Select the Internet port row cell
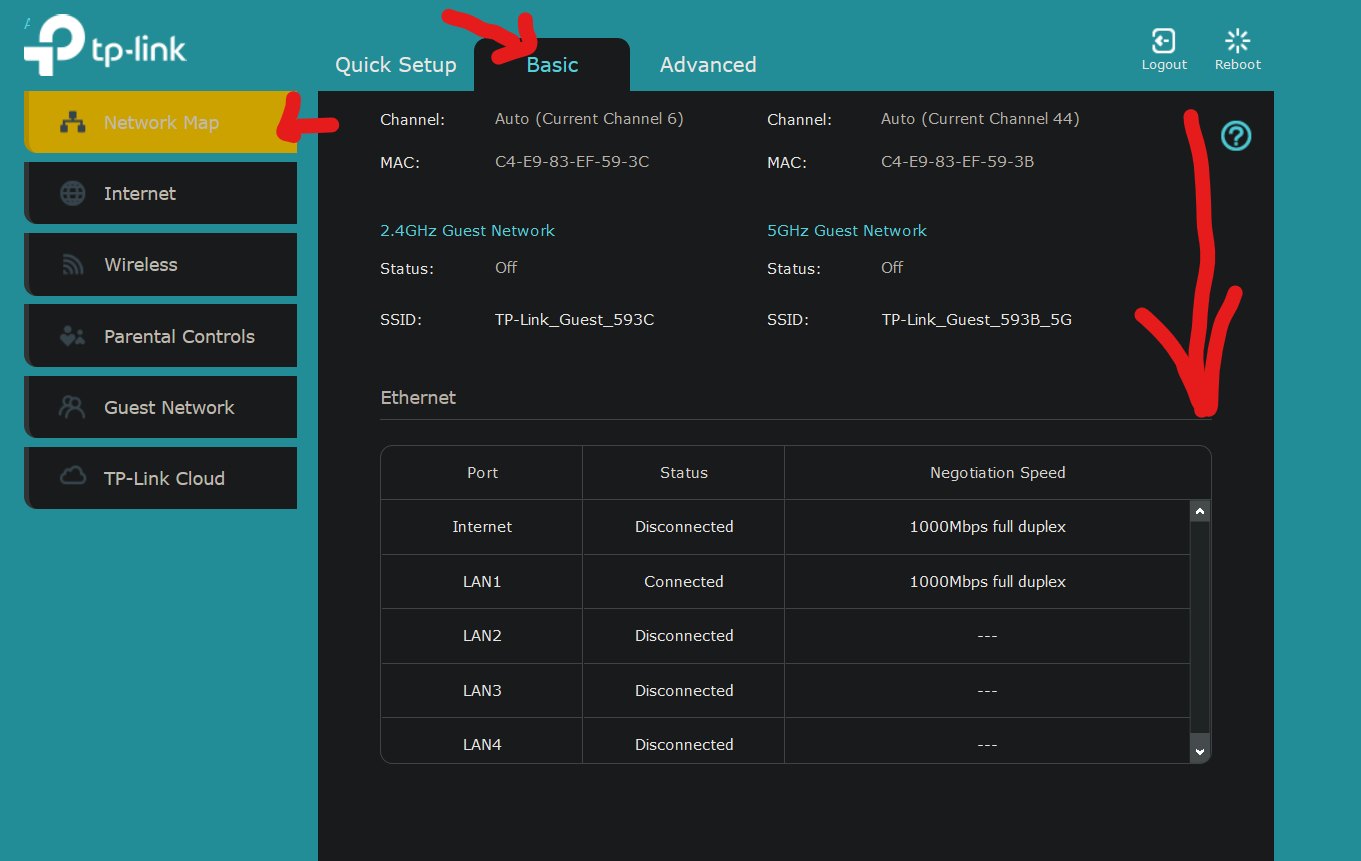This screenshot has height=861, width=1361. pyautogui.click(x=482, y=527)
